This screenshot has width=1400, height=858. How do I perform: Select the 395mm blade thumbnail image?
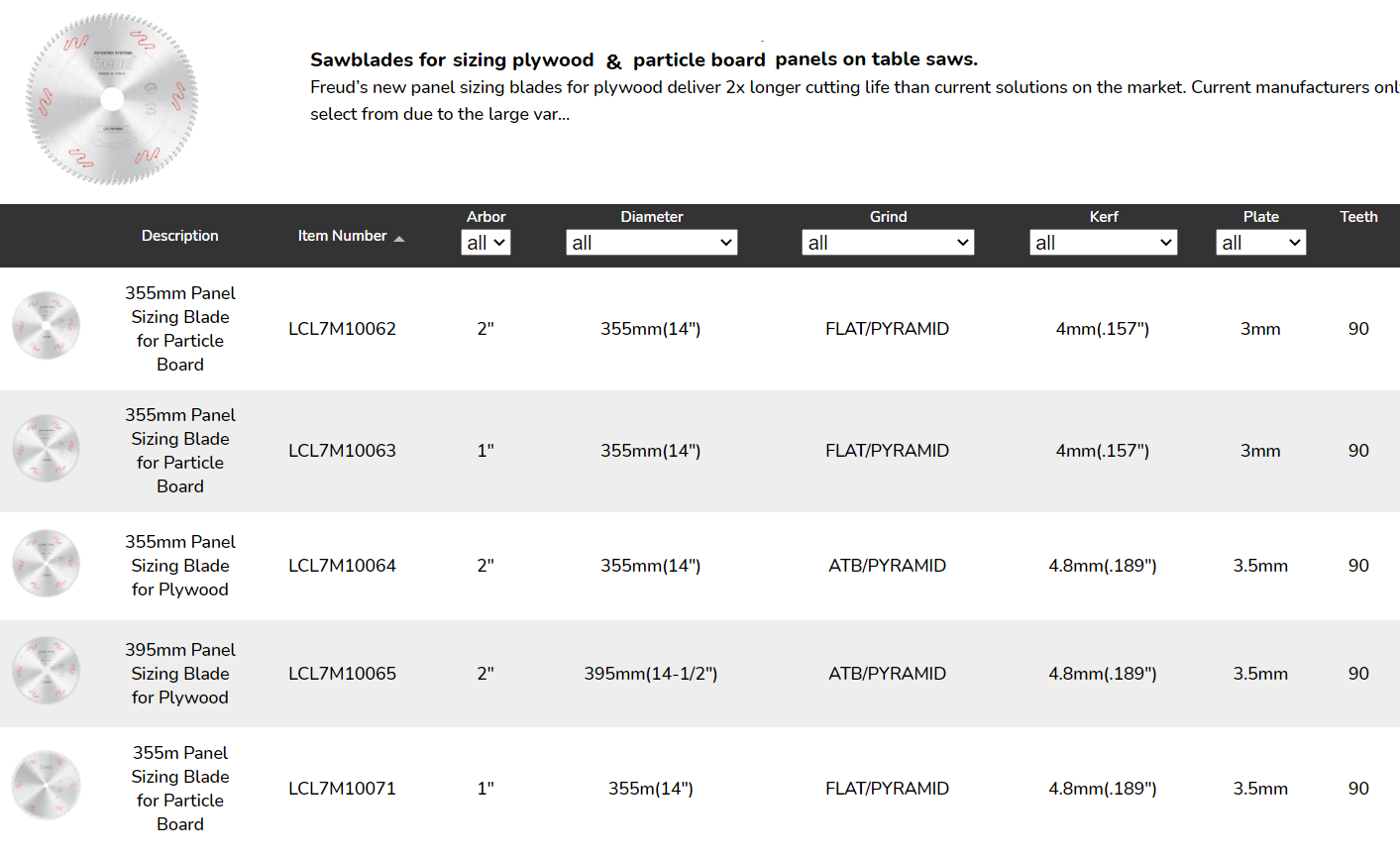[x=46, y=671]
